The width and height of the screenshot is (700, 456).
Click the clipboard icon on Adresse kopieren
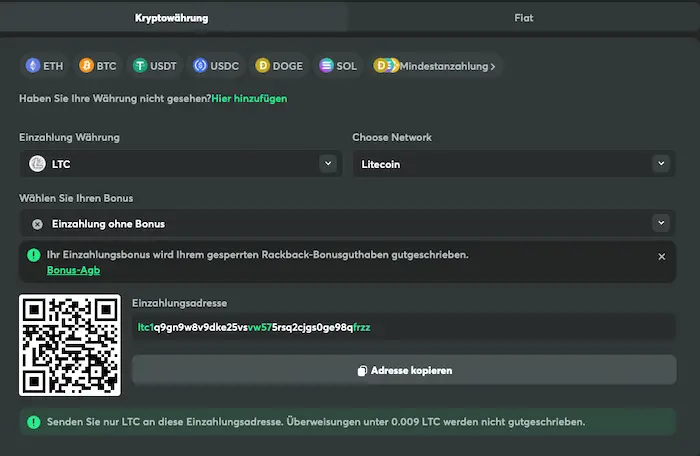click(x=362, y=371)
